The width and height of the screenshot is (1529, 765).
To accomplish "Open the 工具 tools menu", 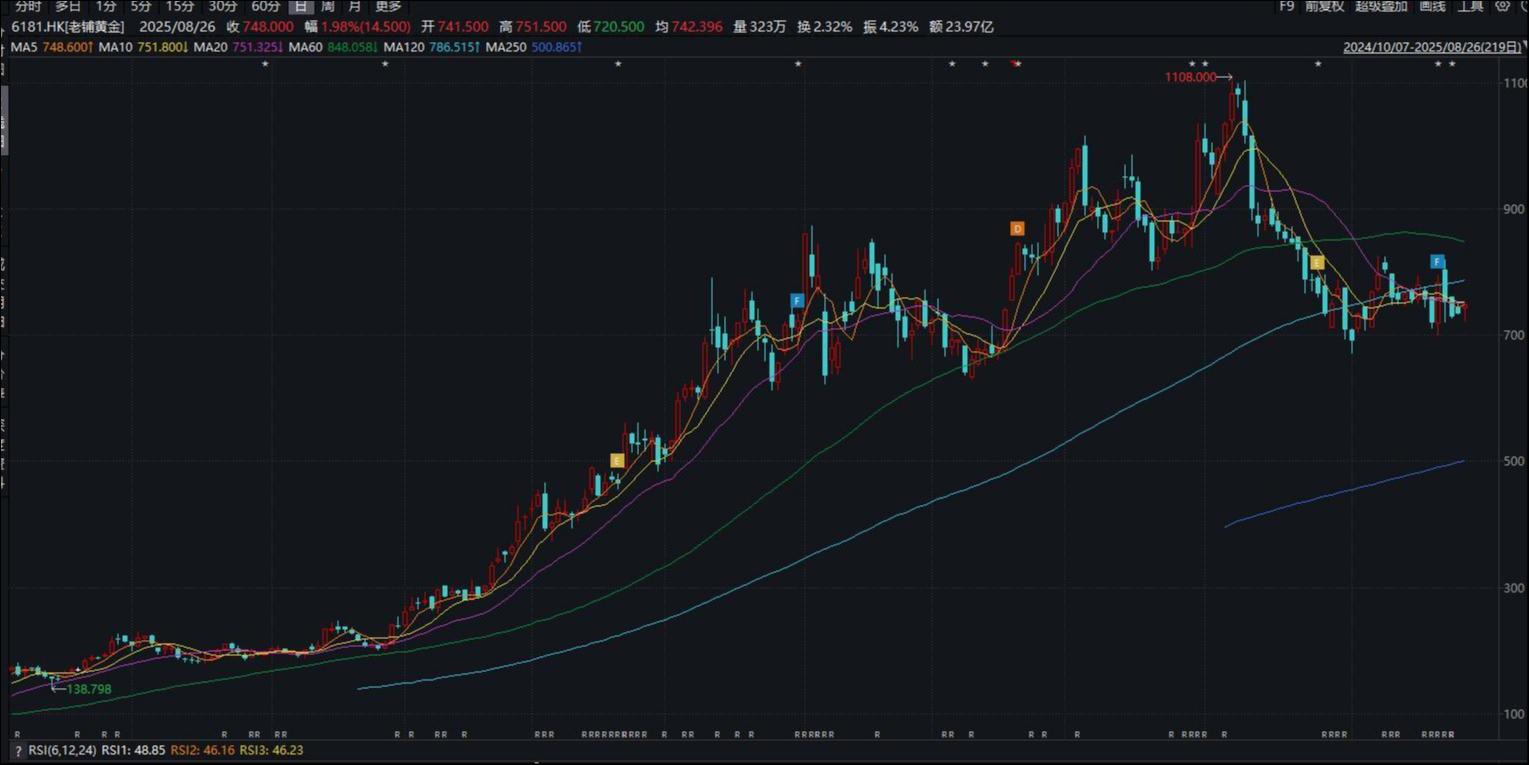I will [1470, 6].
